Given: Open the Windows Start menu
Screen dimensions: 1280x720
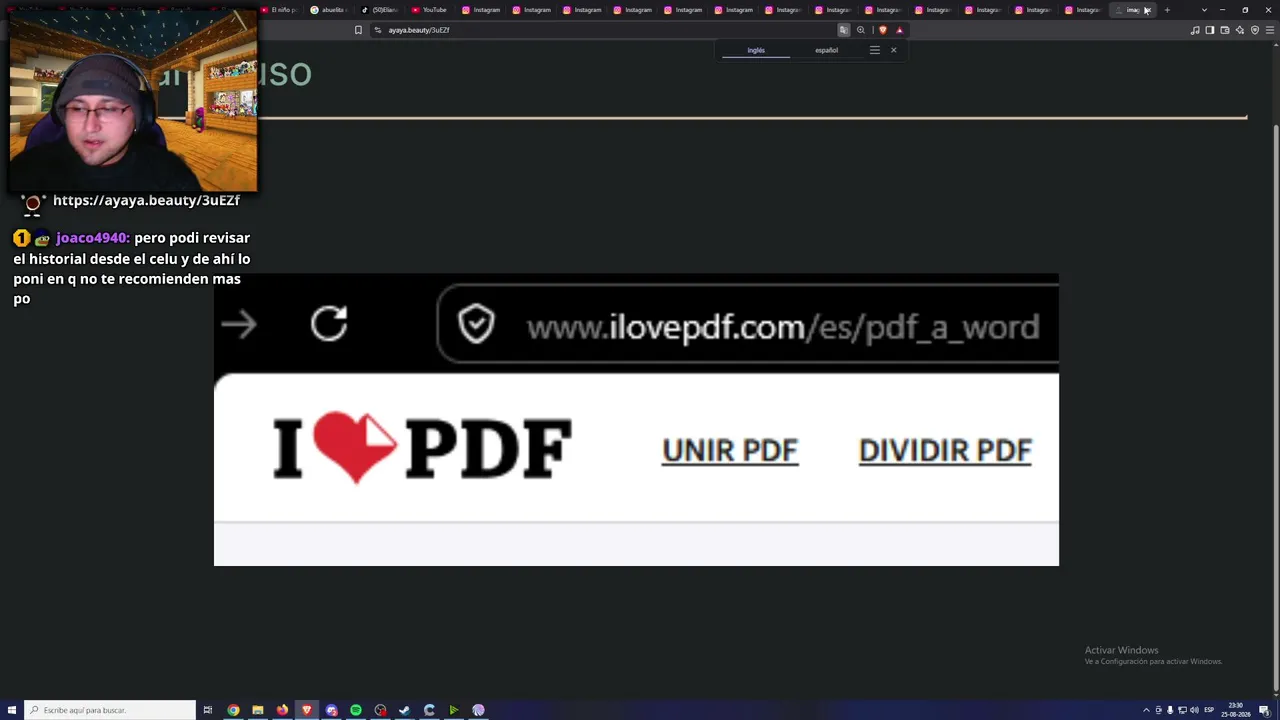Looking at the screenshot, I should click(12, 710).
